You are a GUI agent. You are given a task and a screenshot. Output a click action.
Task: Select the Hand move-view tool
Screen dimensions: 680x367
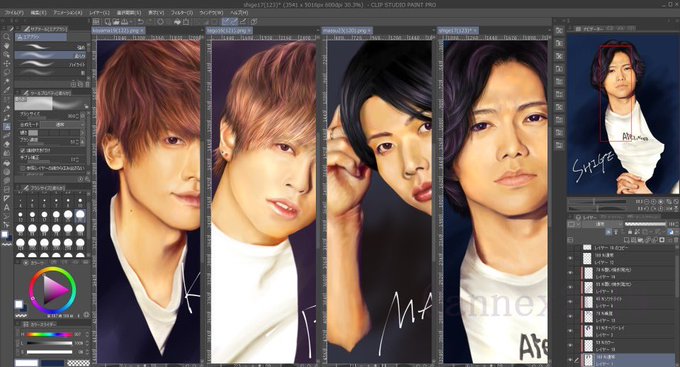click(6, 46)
